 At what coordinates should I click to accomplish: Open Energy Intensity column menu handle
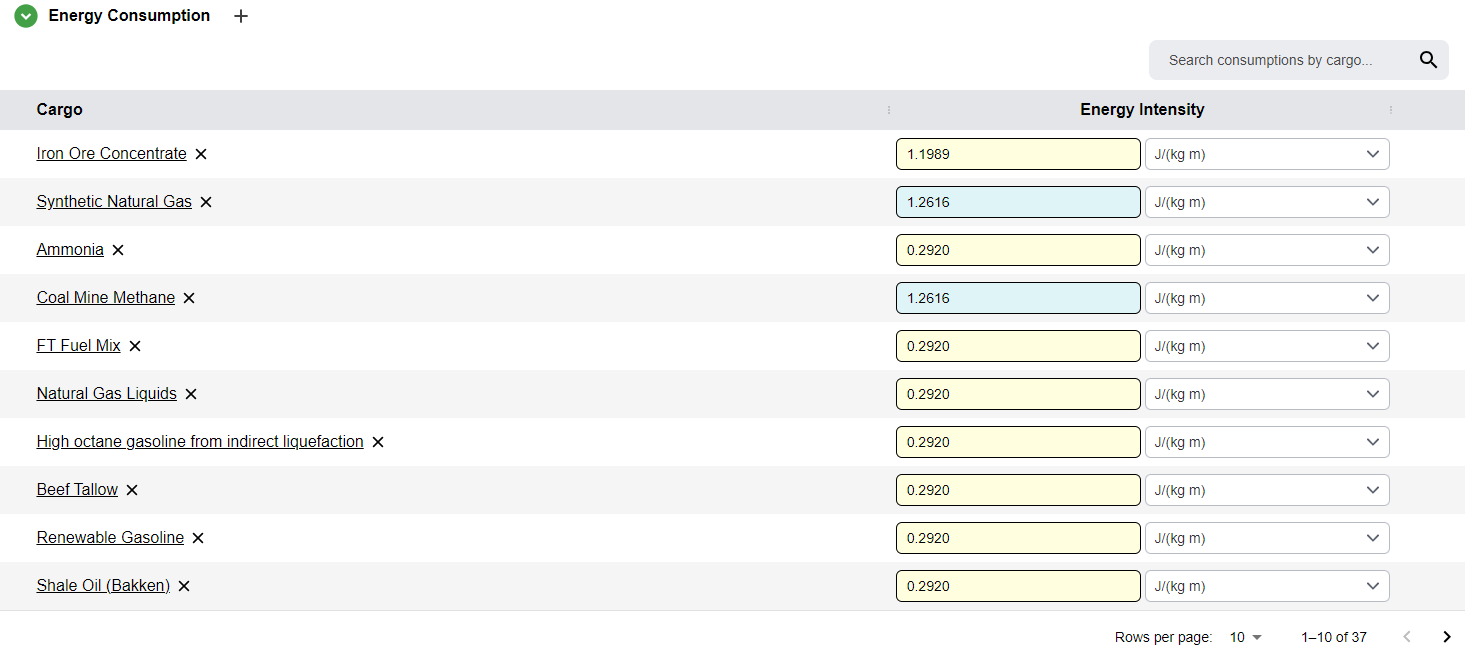point(1390,110)
